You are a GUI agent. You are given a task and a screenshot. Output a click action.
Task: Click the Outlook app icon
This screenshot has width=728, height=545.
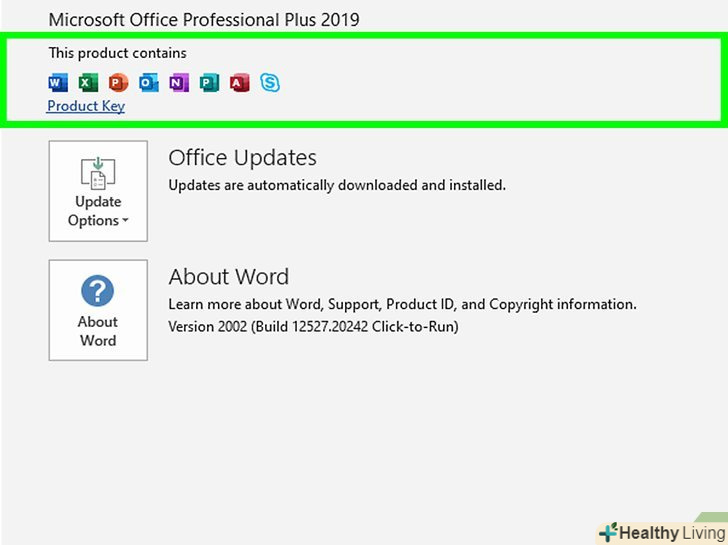click(x=149, y=83)
